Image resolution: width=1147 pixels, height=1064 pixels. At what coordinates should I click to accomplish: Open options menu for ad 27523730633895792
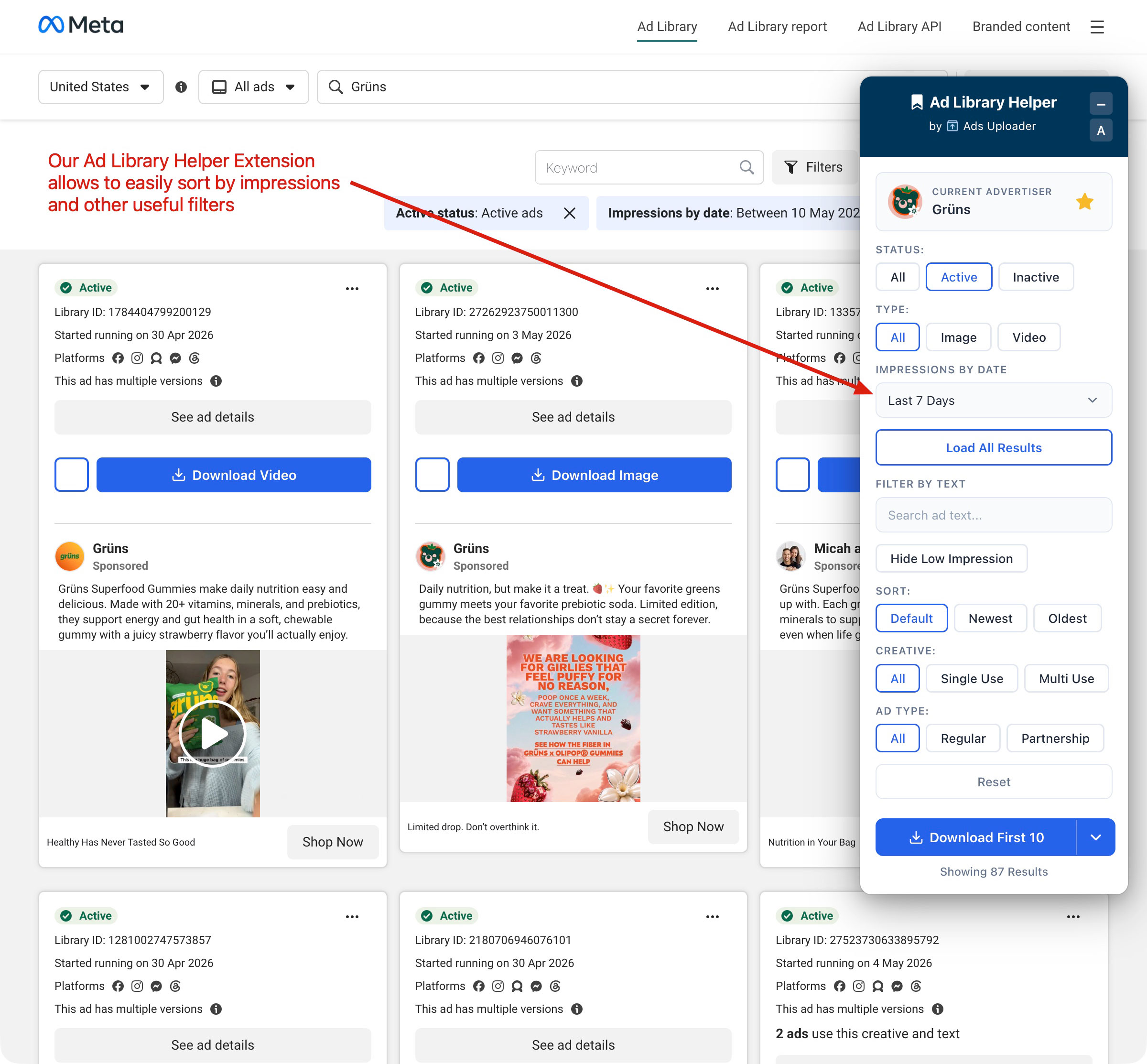(x=1073, y=917)
